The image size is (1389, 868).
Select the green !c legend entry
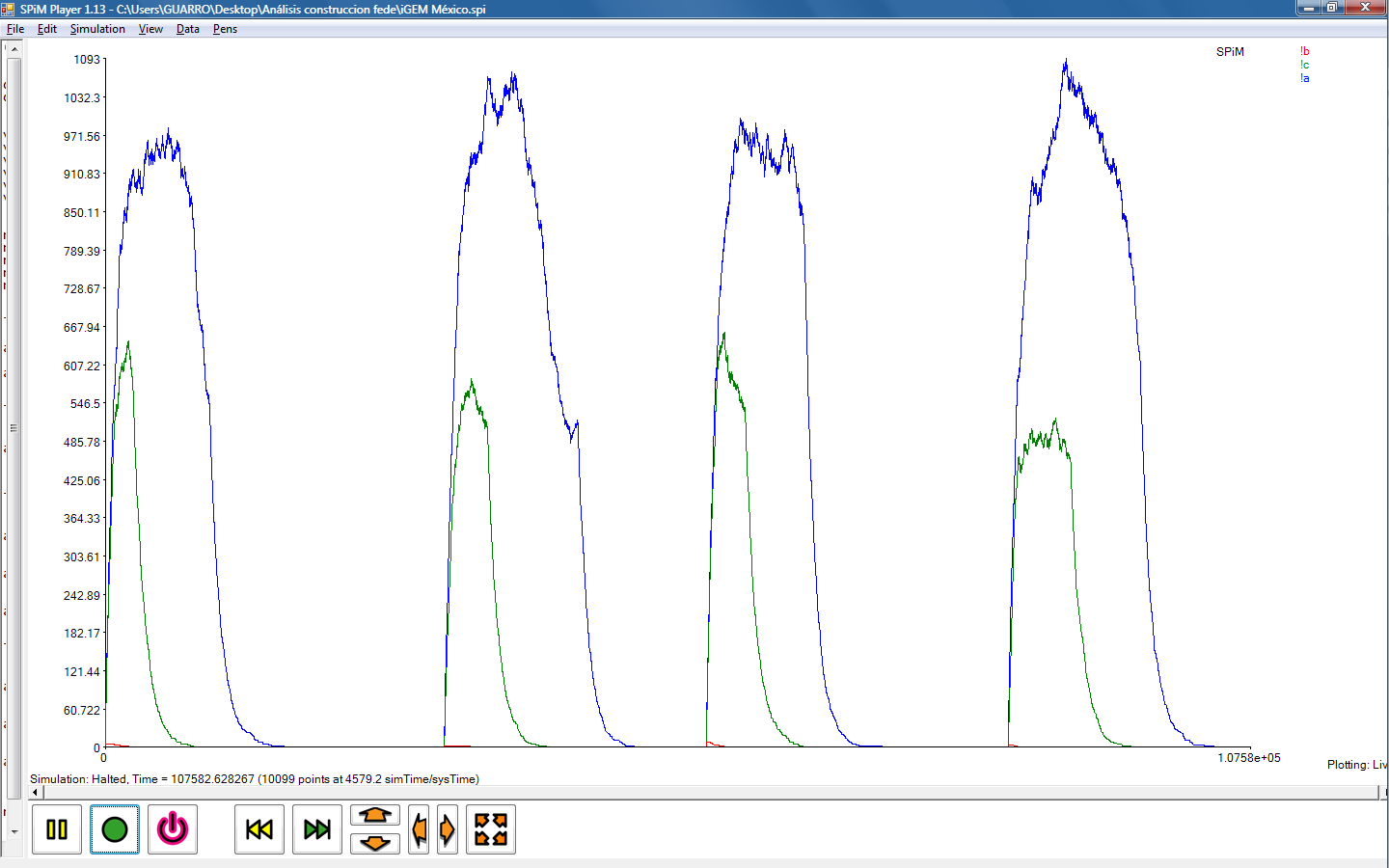[x=1304, y=66]
